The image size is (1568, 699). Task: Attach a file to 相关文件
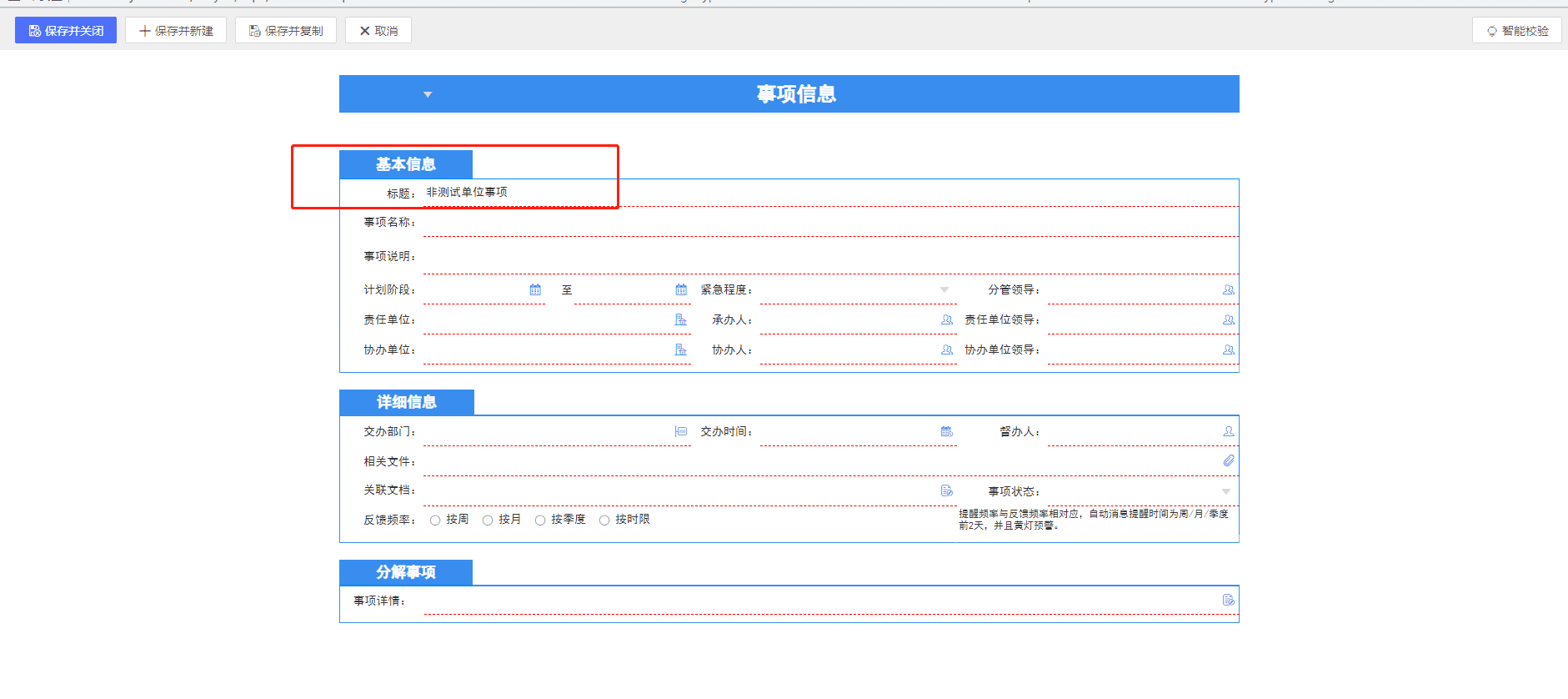click(1229, 460)
